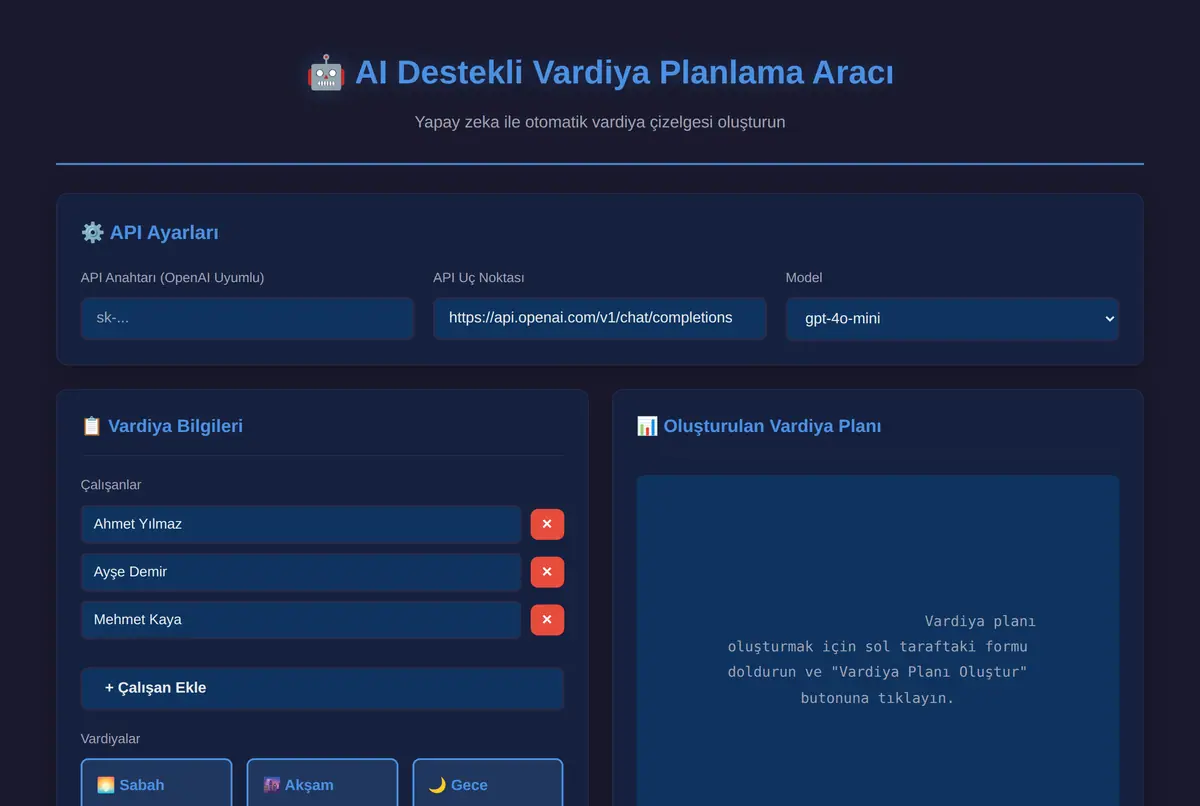Edit the Ayşe Demir name field
Screen dimensions: 1200x806
[301, 572]
